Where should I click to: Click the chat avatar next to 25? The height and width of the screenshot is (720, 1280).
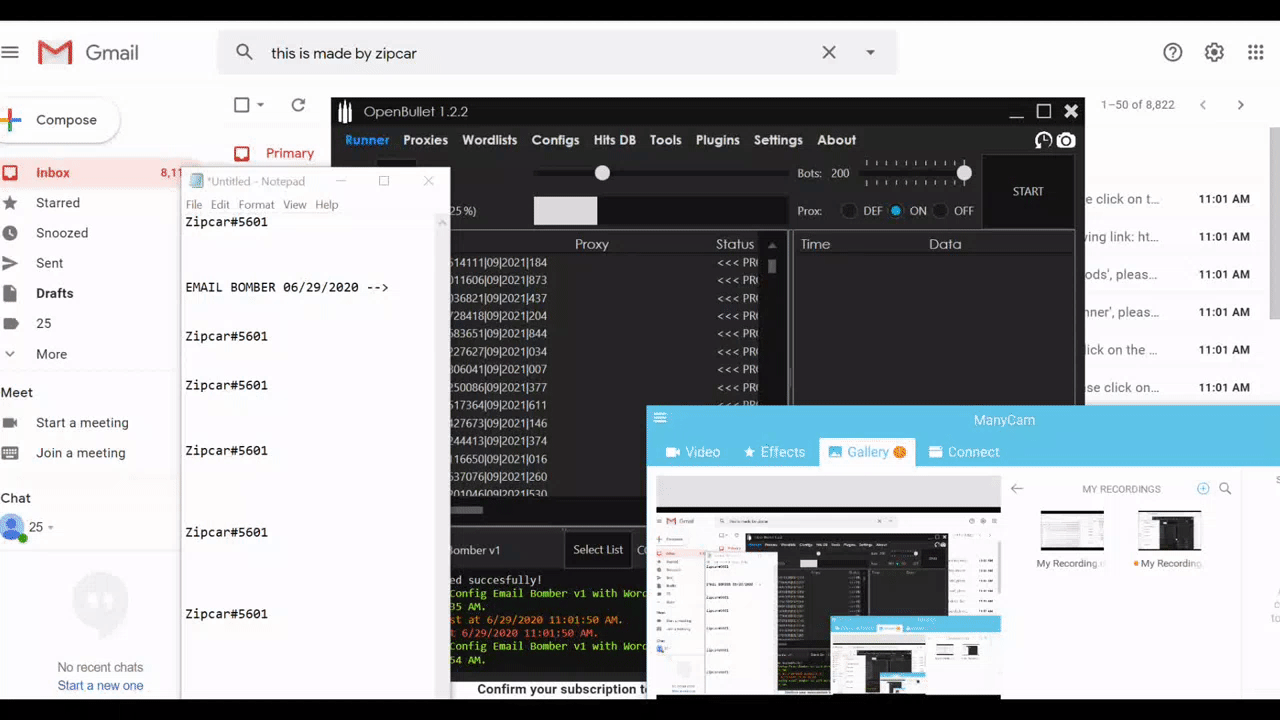(12, 527)
